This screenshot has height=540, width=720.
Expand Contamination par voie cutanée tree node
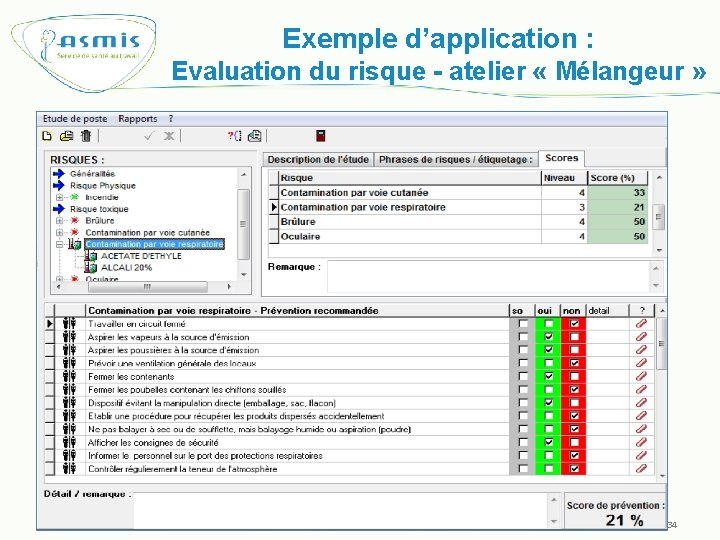59,233
